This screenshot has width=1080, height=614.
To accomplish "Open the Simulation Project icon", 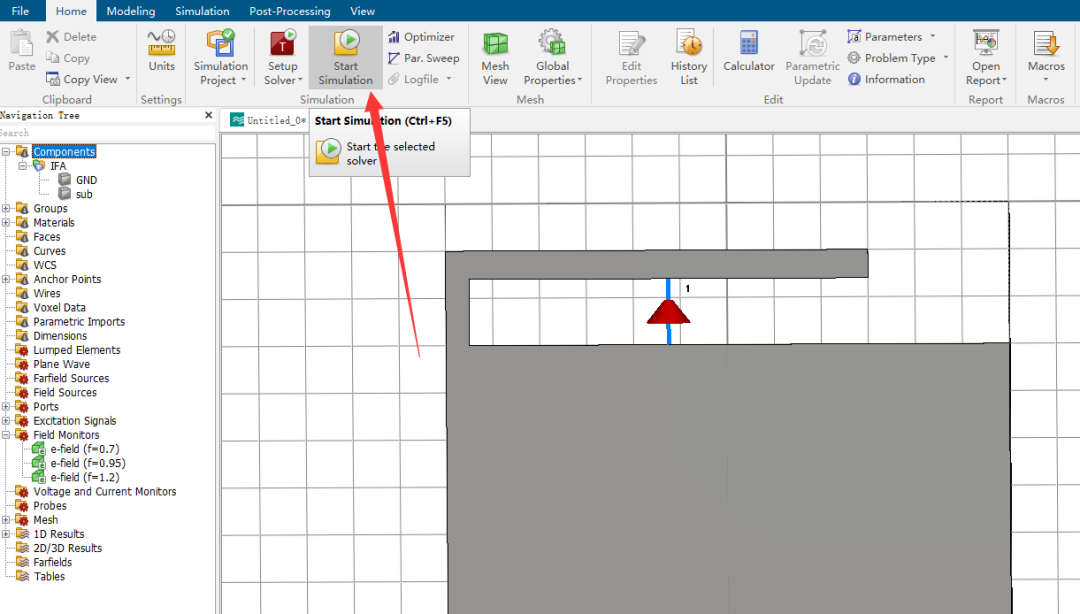I will pos(220,43).
